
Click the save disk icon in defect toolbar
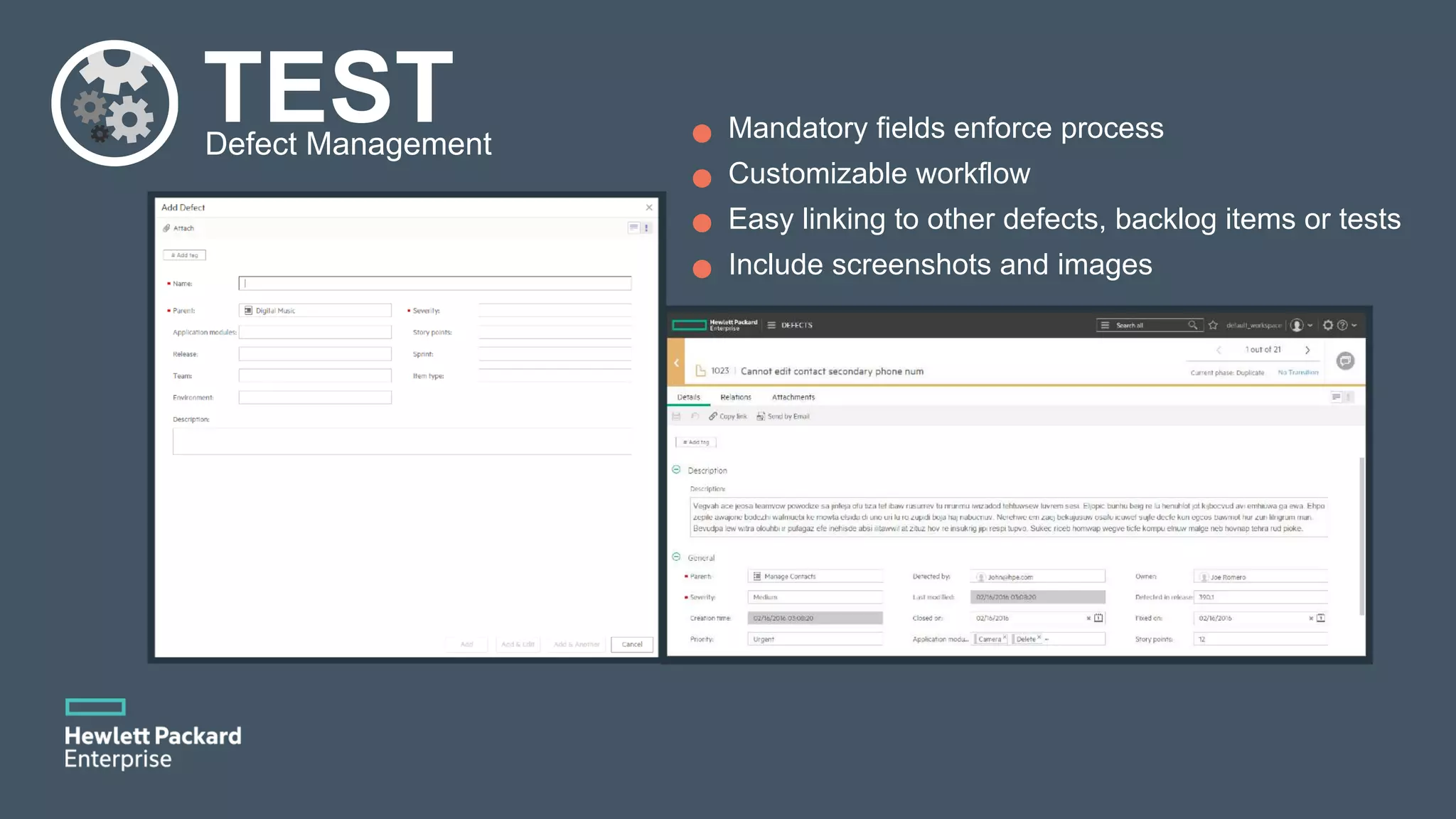point(676,417)
